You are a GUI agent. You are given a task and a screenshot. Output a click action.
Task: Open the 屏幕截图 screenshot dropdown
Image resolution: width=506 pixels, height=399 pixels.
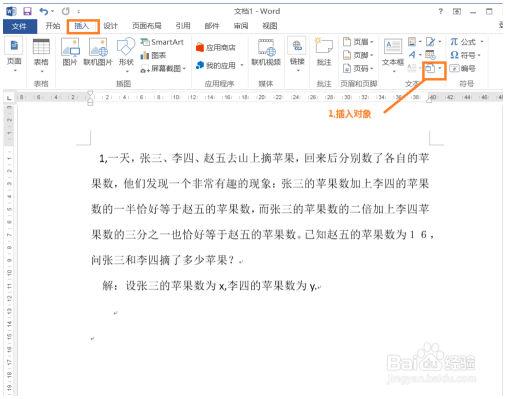click(163, 69)
